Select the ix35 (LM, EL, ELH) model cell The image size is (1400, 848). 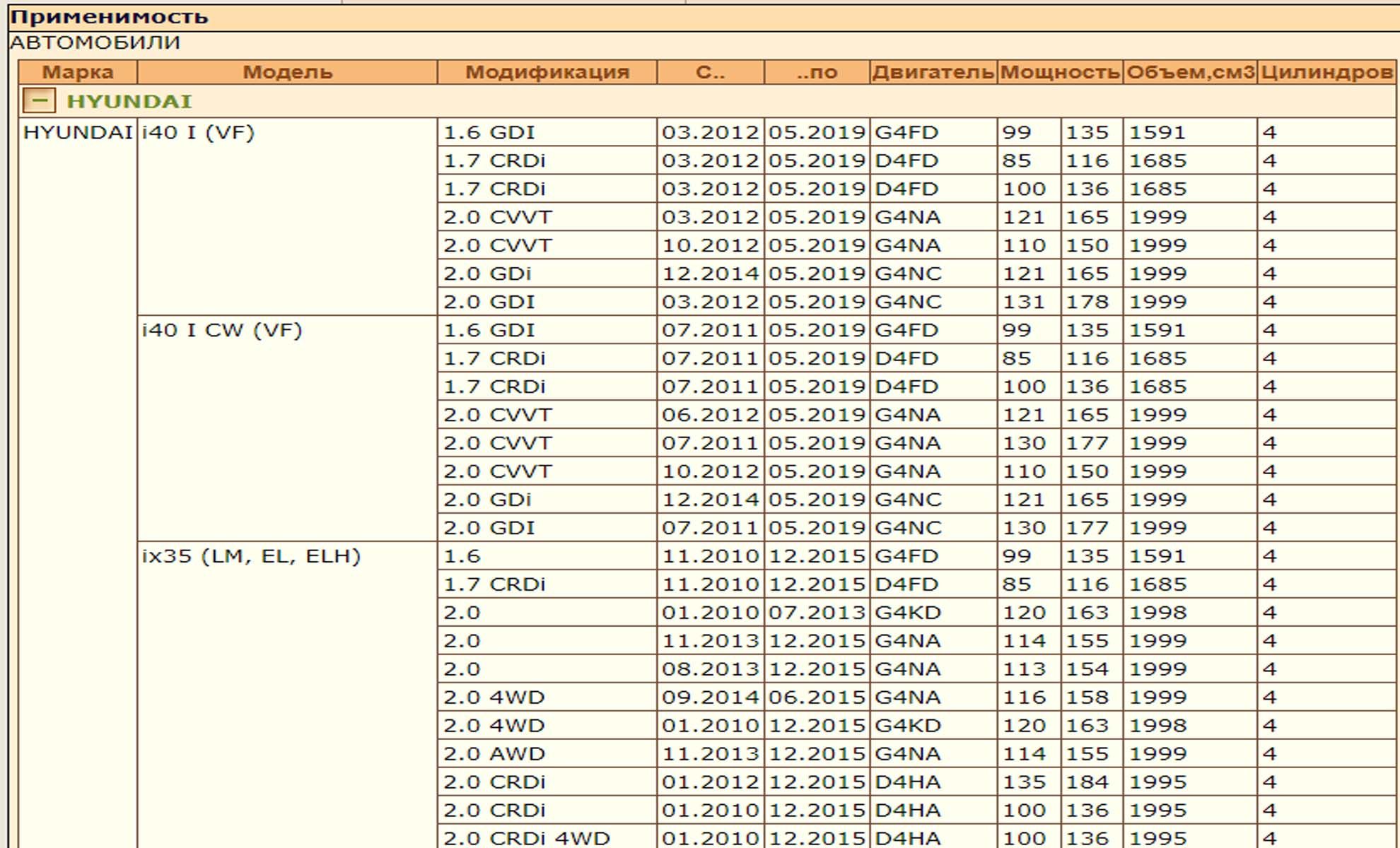[251, 556]
